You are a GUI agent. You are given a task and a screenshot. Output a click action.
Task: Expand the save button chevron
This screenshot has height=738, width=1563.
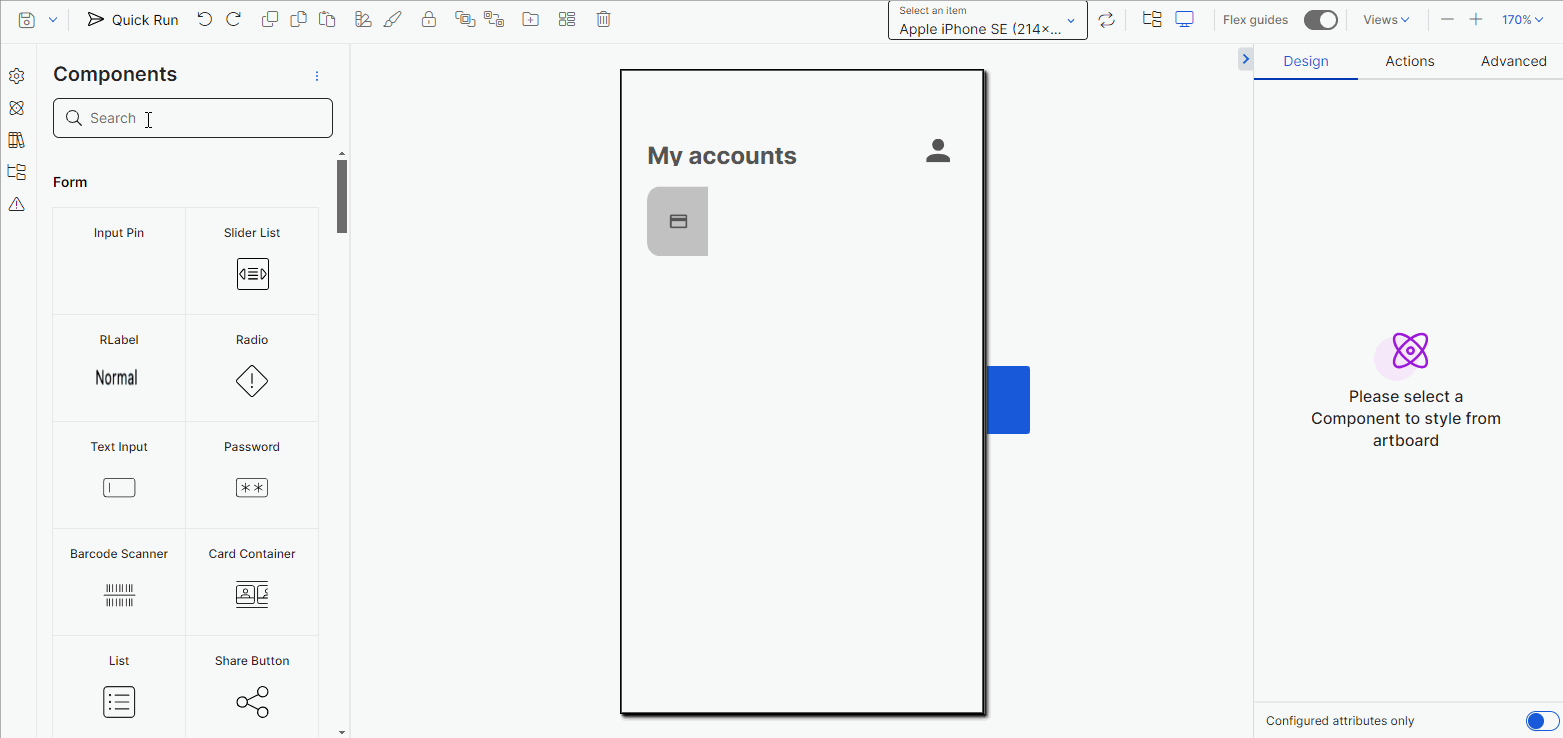pos(52,18)
